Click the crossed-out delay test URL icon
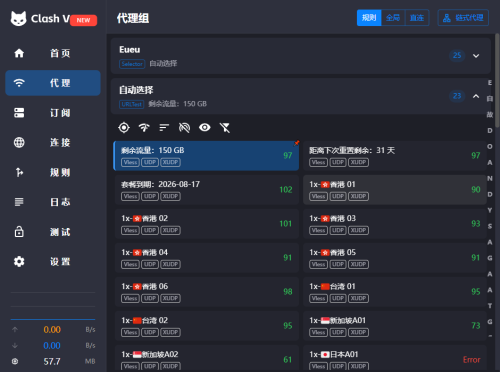This screenshot has height=372, width=500. click(x=184, y=128)
